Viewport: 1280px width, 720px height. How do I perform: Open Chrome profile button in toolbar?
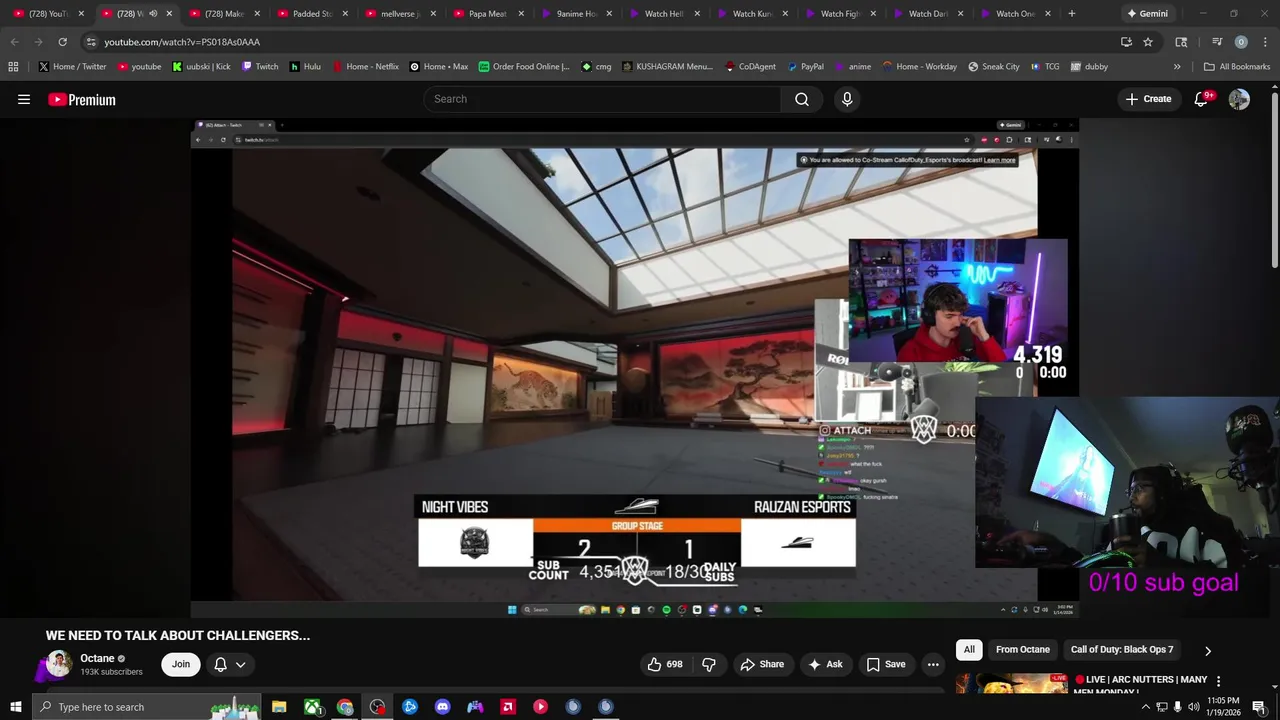(x=1241, y=42)
